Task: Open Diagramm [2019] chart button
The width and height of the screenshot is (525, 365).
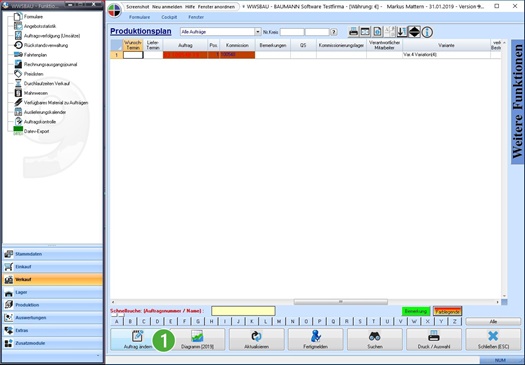Action: (197, 339)
